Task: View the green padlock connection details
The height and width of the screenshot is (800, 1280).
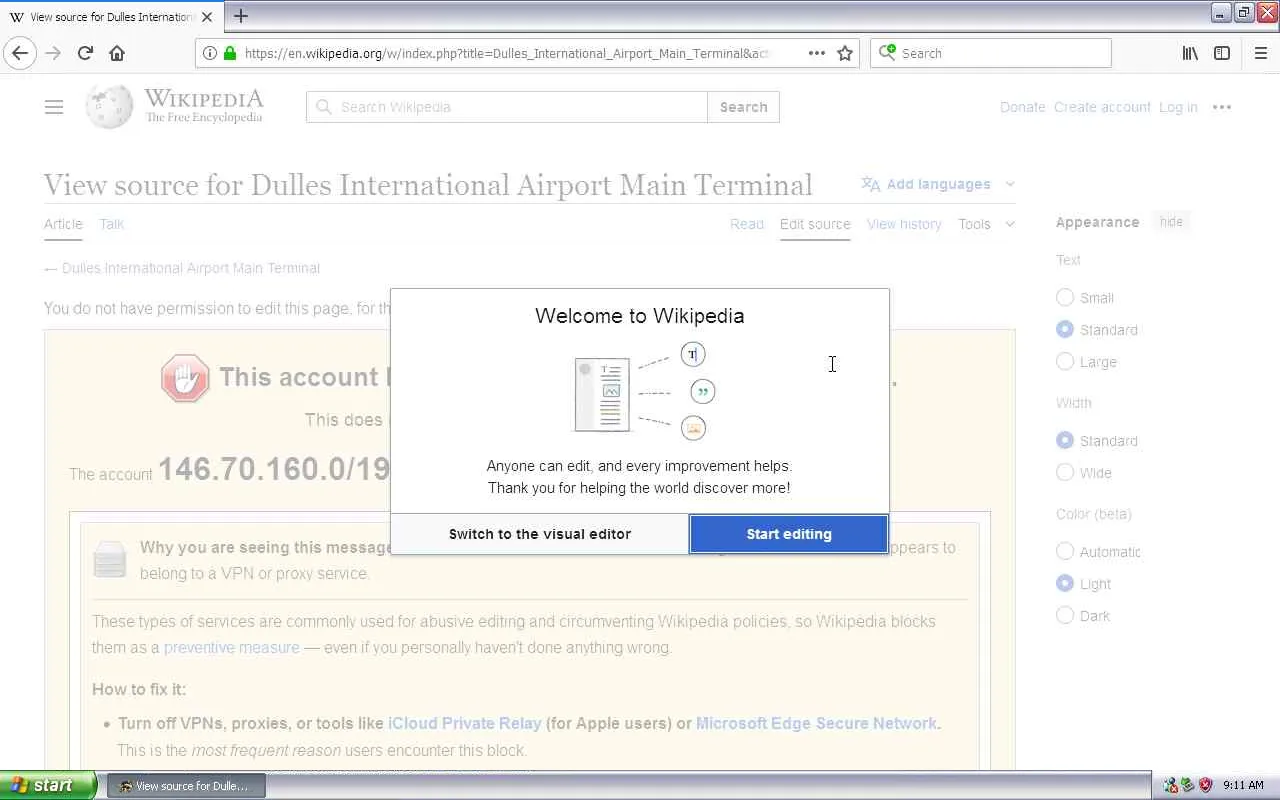Action: tap(230, 53)
